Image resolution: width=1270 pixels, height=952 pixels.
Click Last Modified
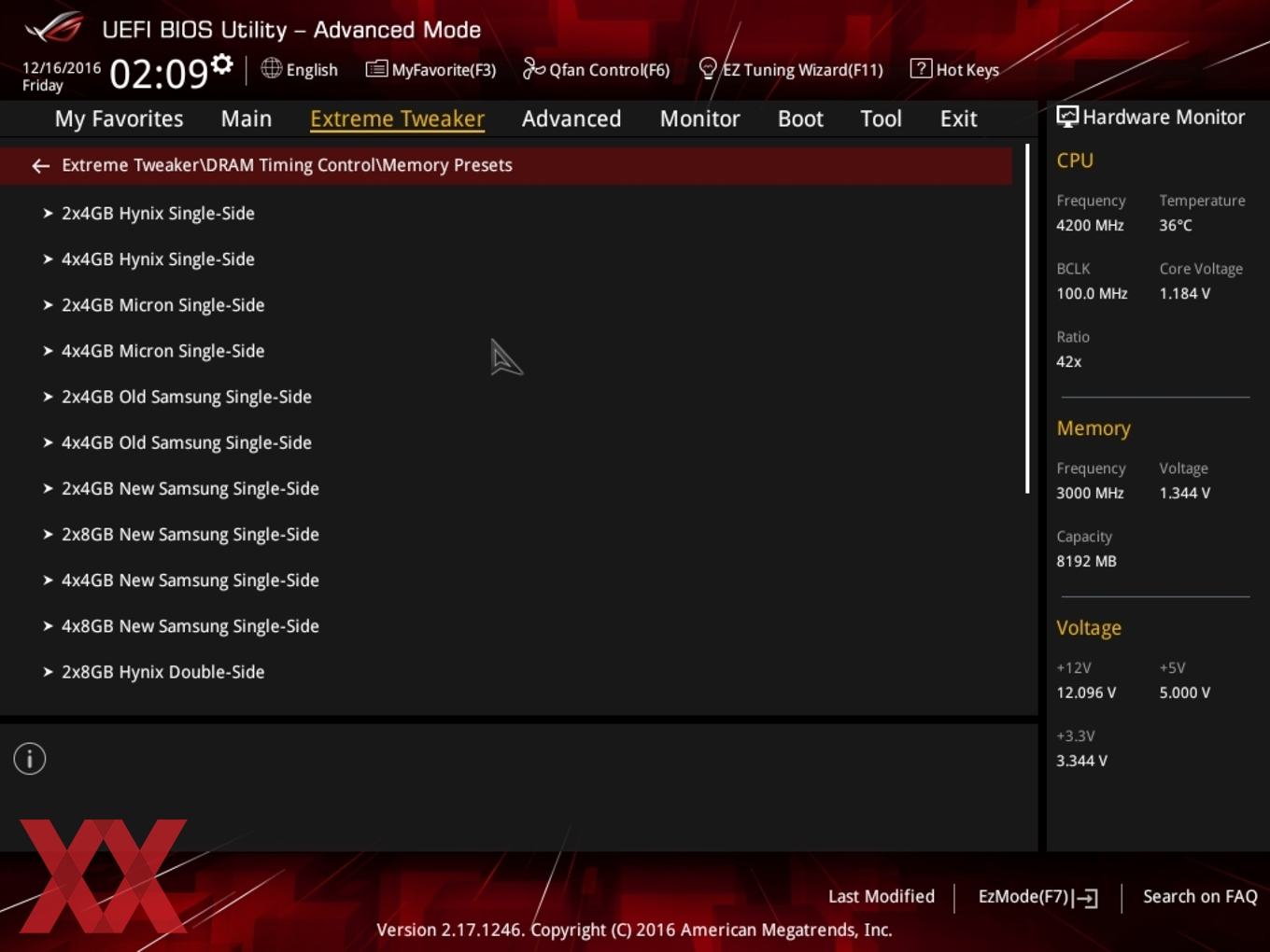(x=881, y=896)
